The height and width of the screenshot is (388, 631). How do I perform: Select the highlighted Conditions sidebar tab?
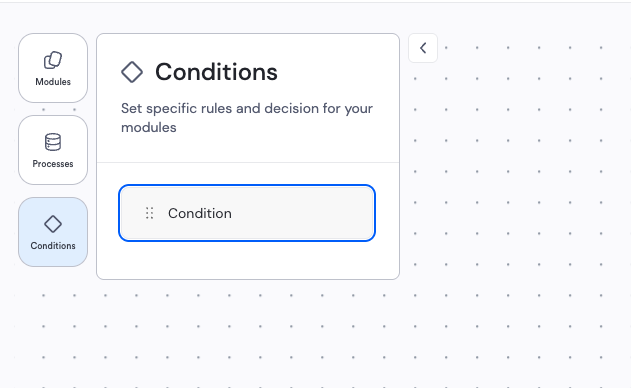pos(53,232)
